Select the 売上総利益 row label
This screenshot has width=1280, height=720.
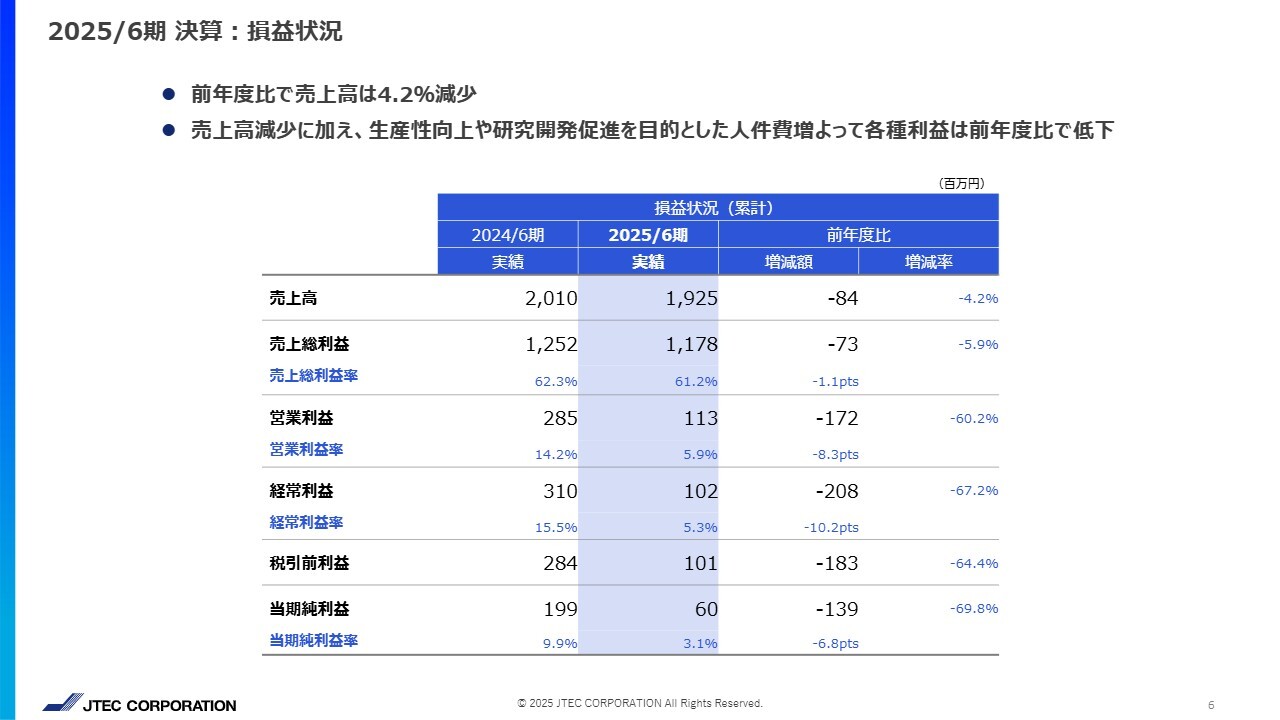pos(310,344)
